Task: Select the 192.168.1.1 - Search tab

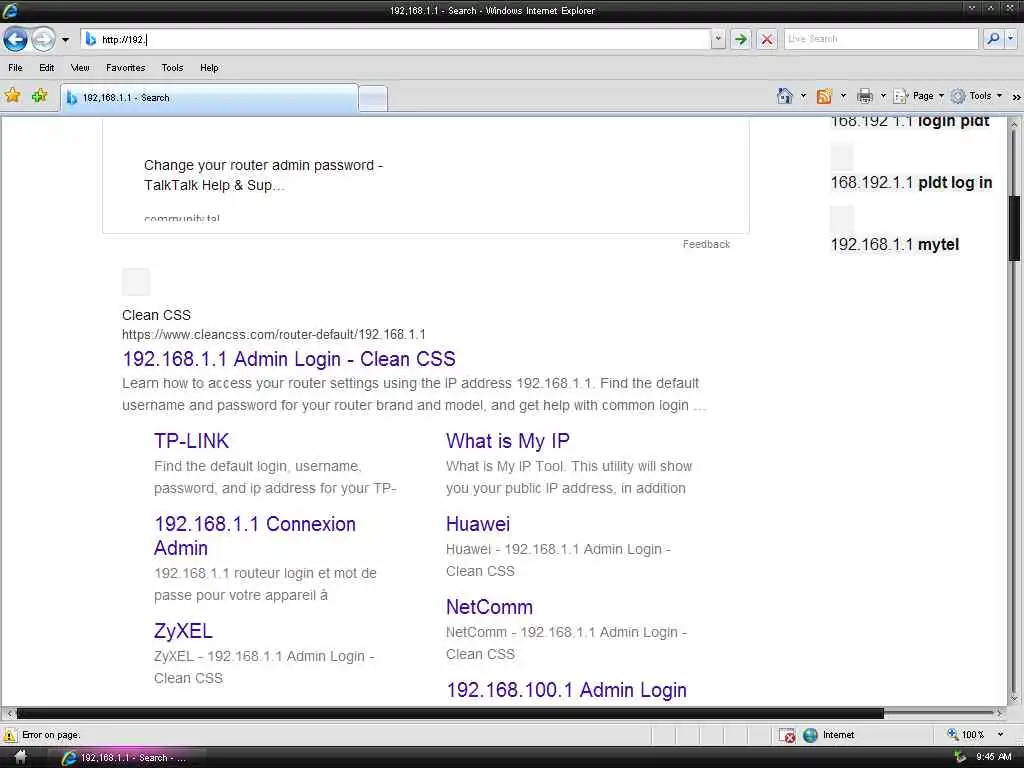Action: pyautogui.click(x=209, y=97)
